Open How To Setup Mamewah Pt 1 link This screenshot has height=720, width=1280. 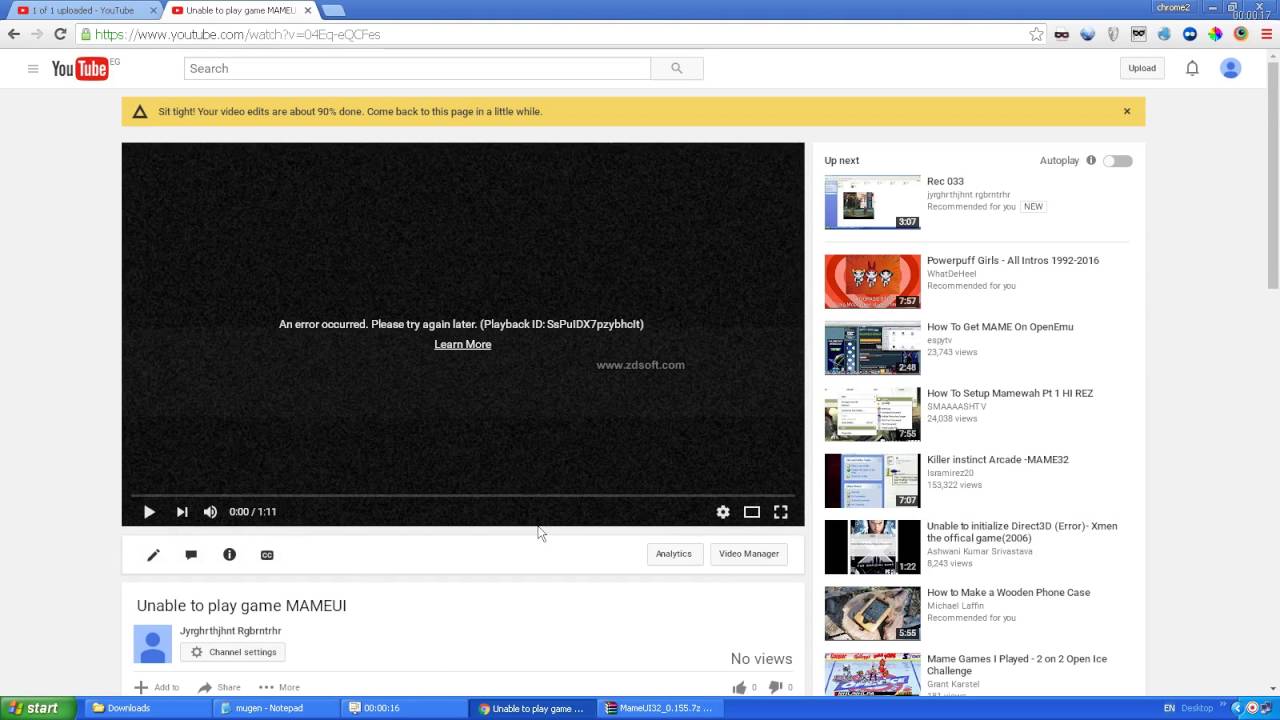1010,393
